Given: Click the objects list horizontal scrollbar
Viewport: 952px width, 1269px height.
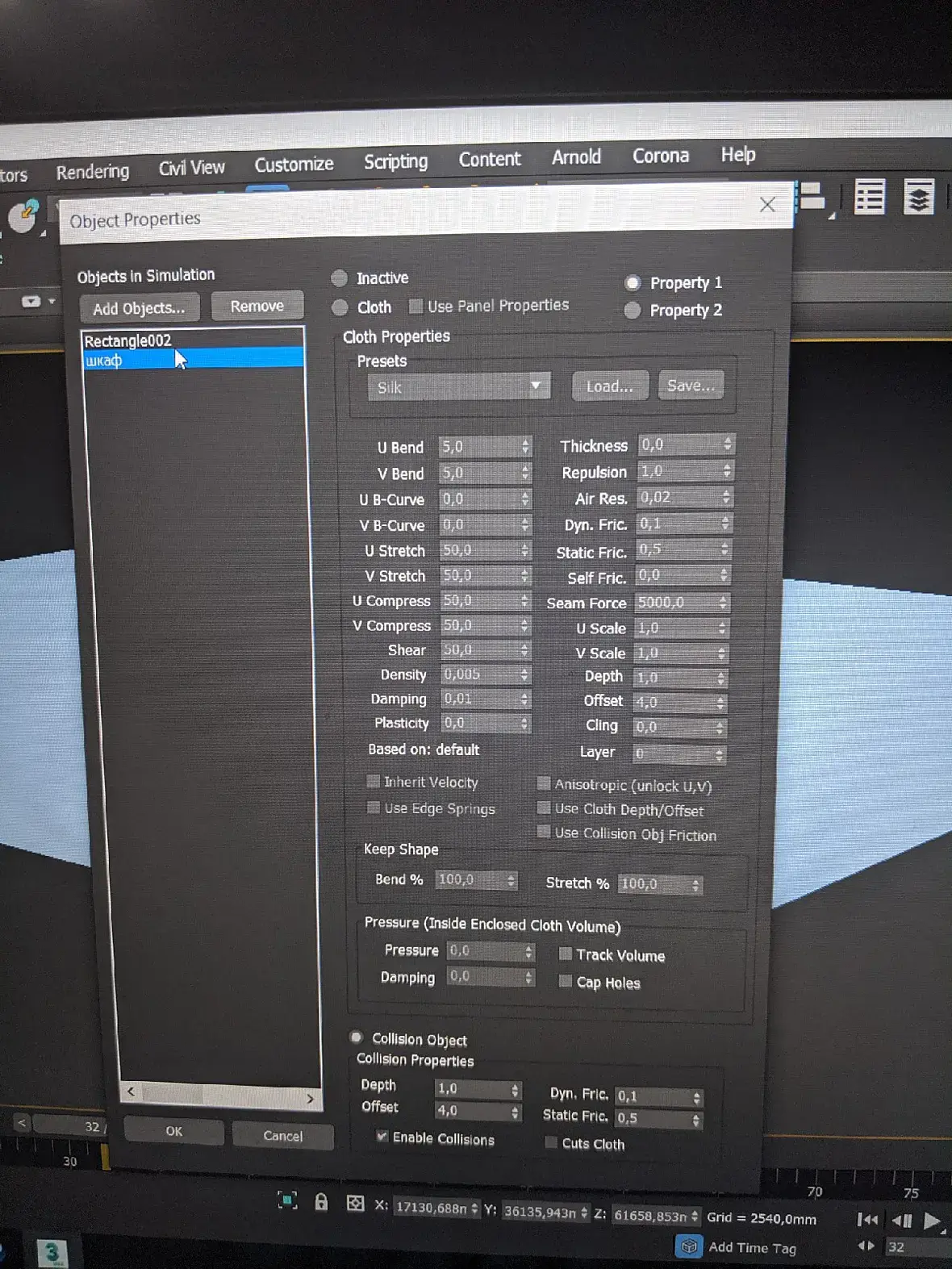Looking at the screenshot, I should click(220, 1095).
